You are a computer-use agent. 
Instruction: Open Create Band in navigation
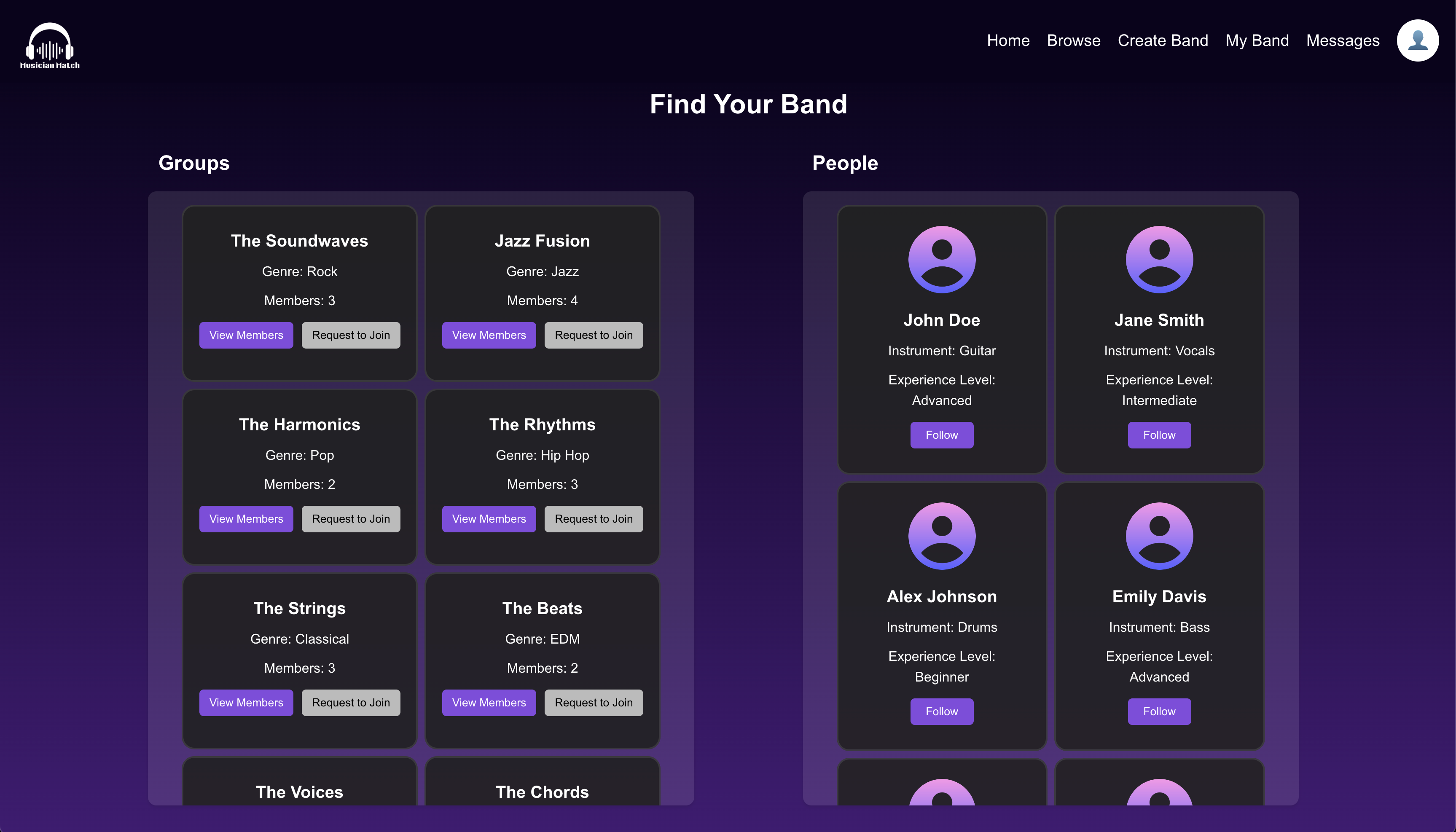tap(1162, 40)
